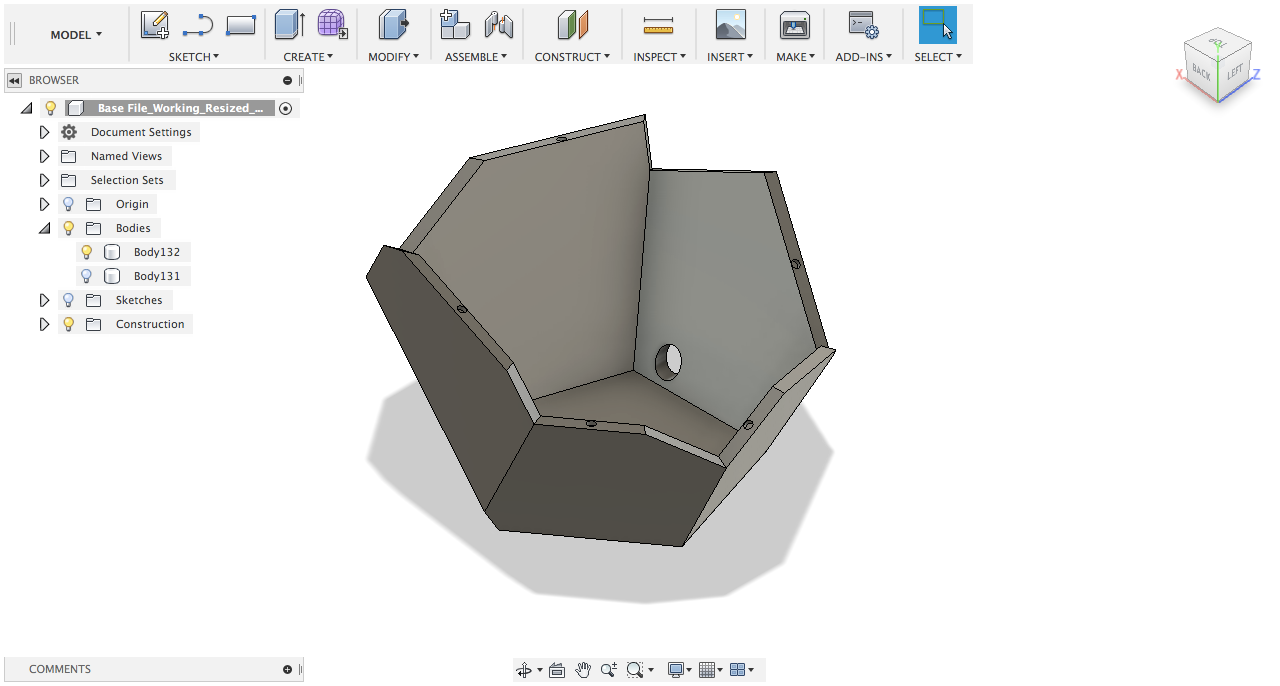Open the MODIFY menu
This screenshot has height=686, width=1280.
pyautogui.click(x=393, y=57)
